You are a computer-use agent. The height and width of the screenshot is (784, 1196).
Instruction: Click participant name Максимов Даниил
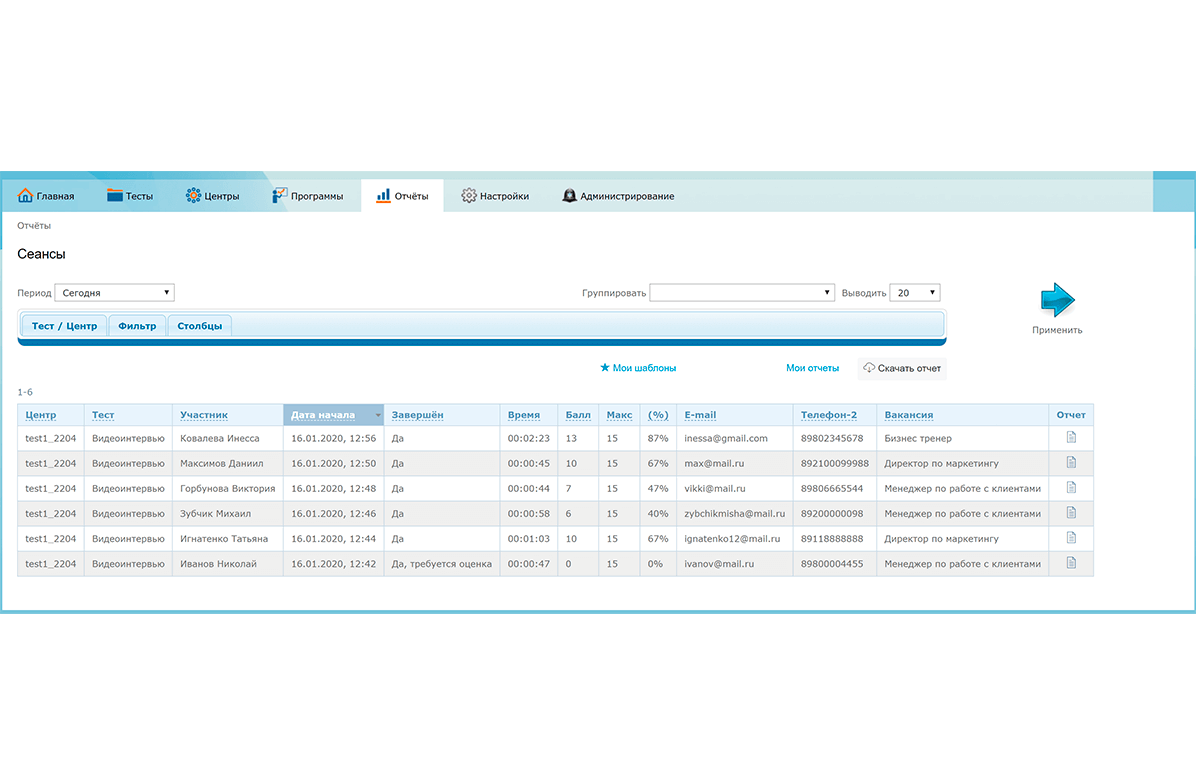222,464
